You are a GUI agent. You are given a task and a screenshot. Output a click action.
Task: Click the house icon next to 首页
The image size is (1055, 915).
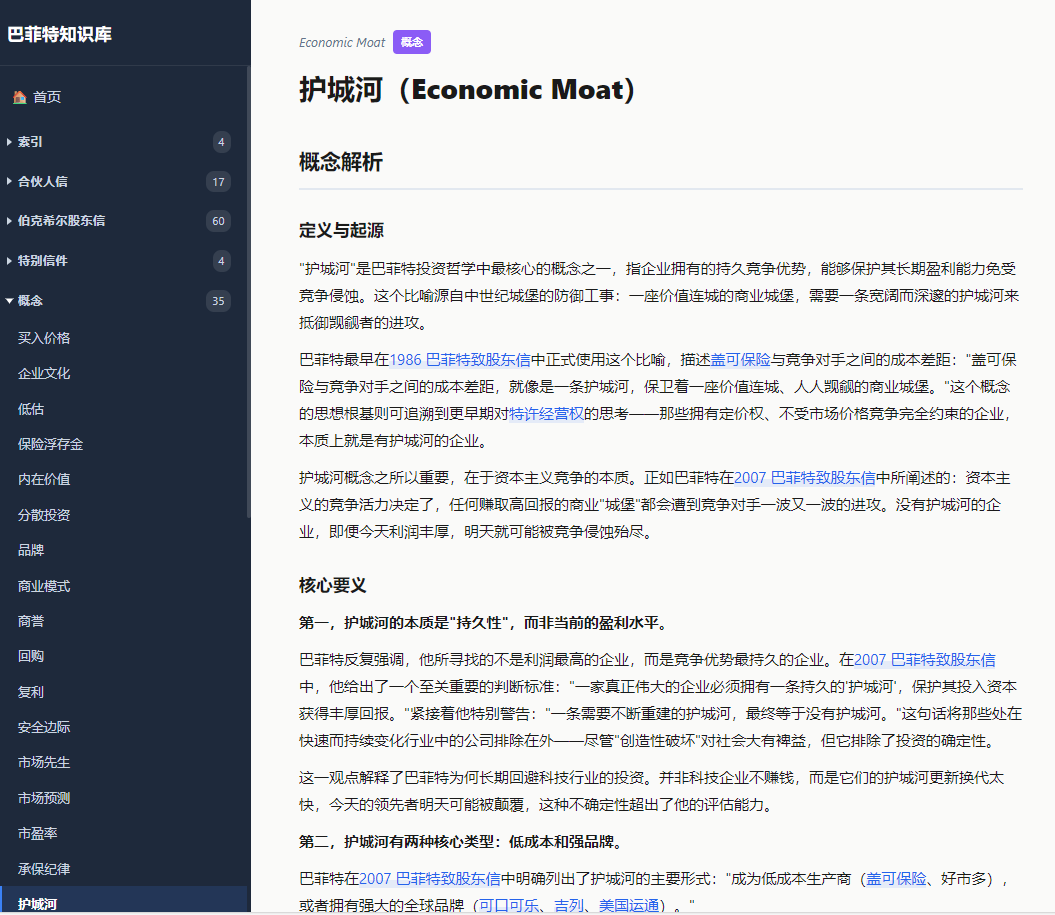point(20,98)
